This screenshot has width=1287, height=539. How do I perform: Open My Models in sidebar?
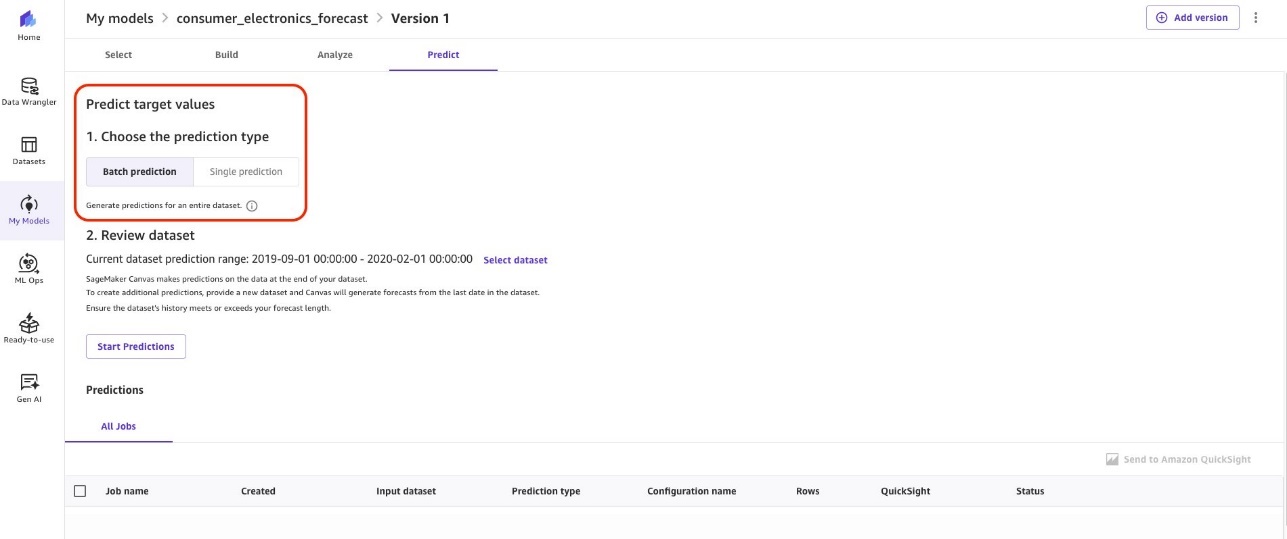[29, 210]
